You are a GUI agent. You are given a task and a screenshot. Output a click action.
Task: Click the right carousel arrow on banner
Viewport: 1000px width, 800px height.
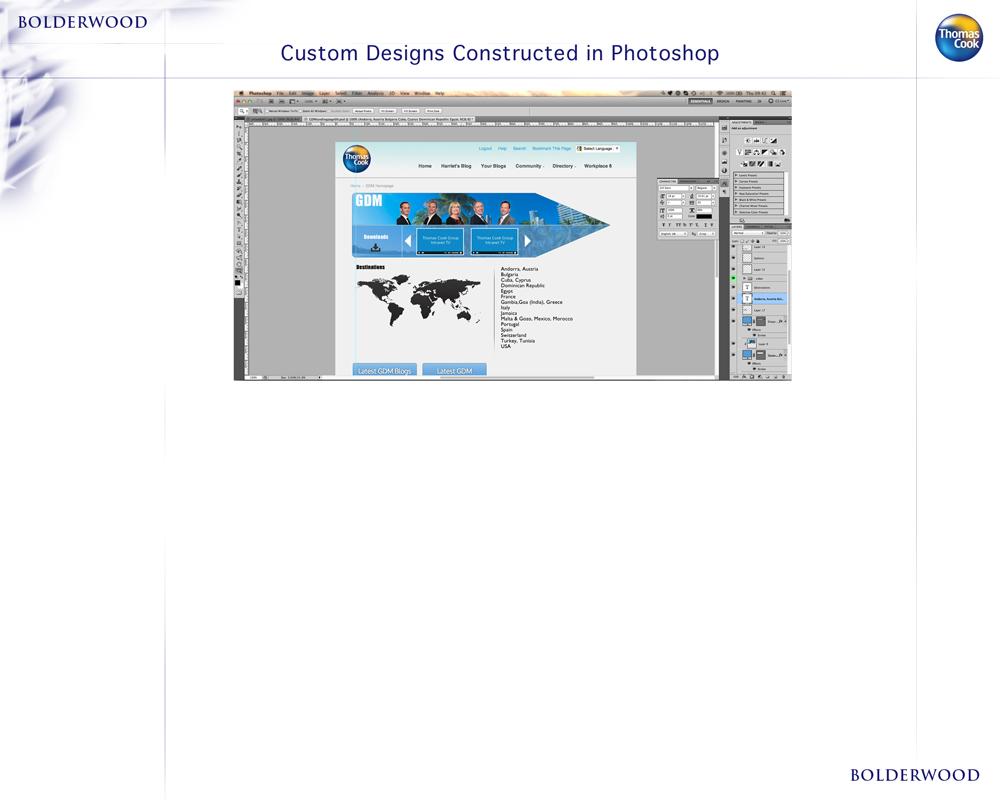click(x=527, y=241)
